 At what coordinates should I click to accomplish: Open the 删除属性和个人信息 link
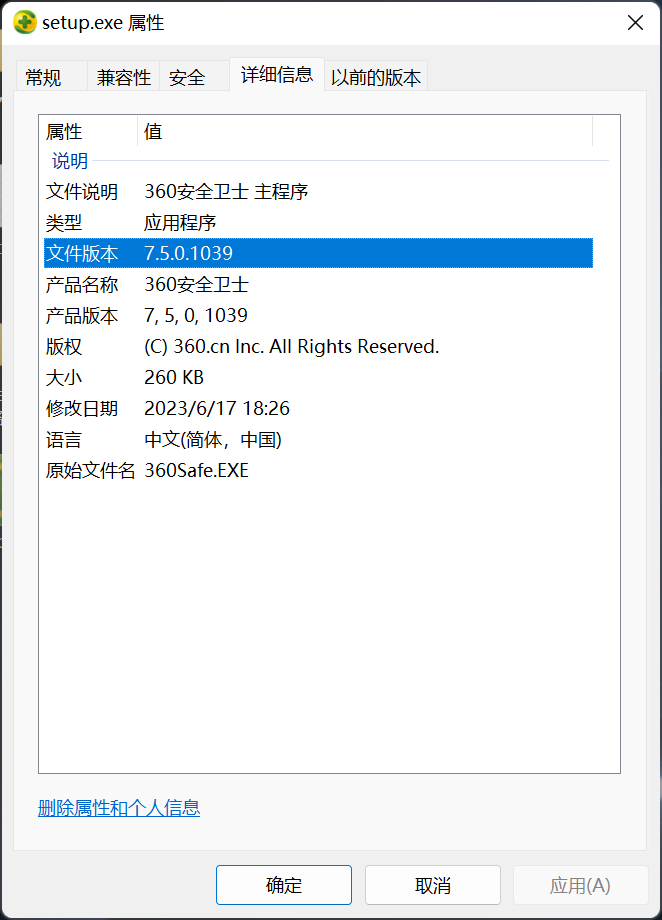coord(118,807)
